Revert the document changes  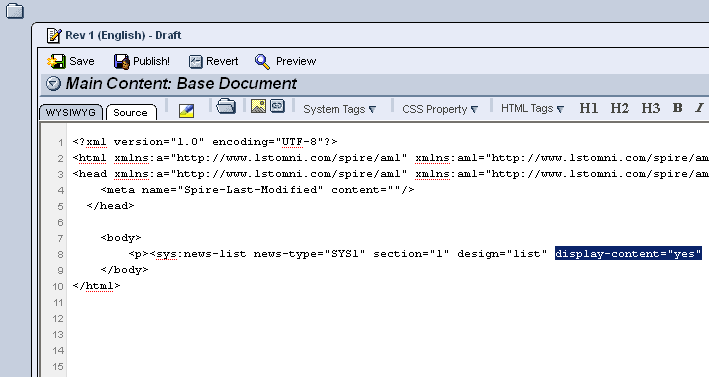tap(213, 61)
